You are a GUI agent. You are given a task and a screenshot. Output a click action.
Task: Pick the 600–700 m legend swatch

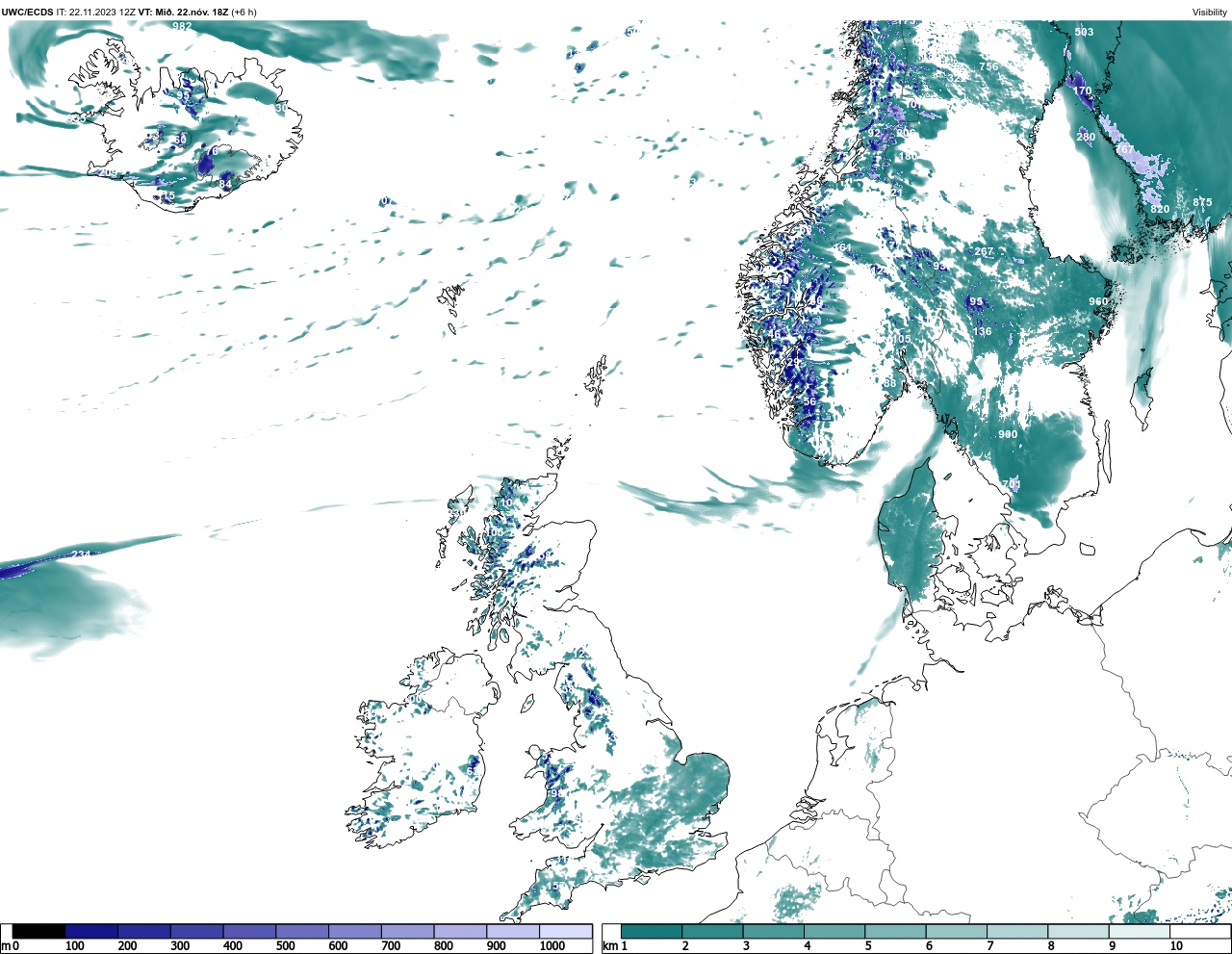(x=354, y=932)
